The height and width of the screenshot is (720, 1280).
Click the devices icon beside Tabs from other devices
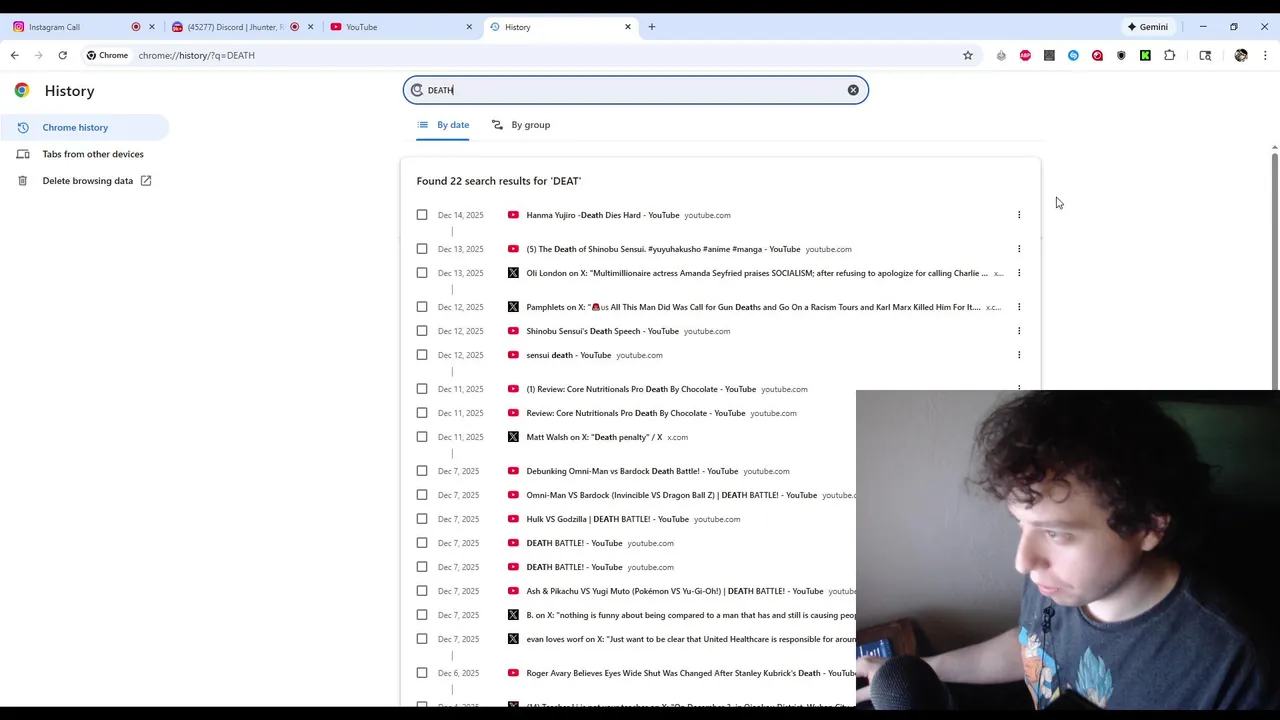(22, 154)
